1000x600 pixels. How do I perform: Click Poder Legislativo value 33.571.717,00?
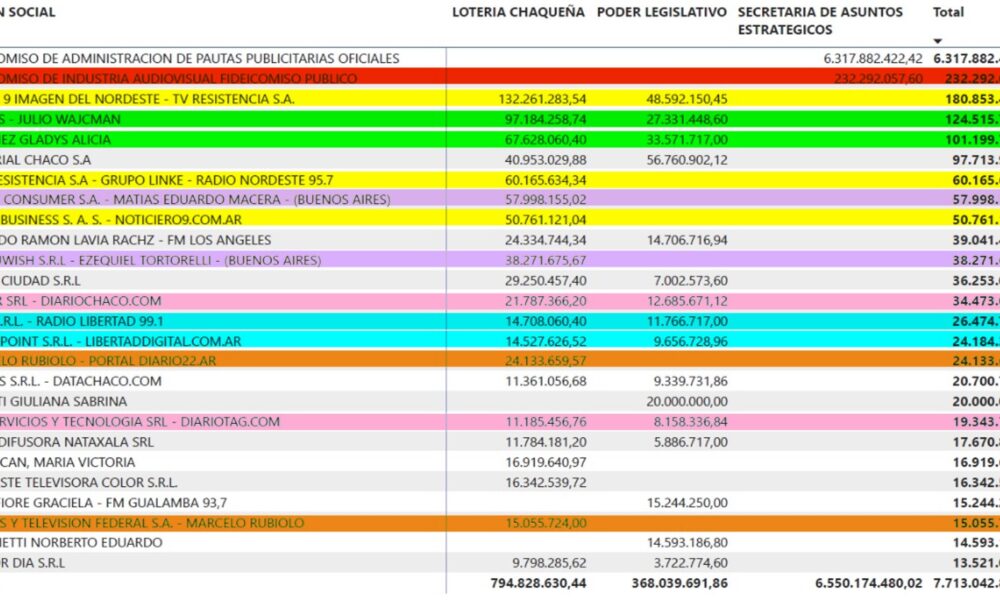point(687,140)
